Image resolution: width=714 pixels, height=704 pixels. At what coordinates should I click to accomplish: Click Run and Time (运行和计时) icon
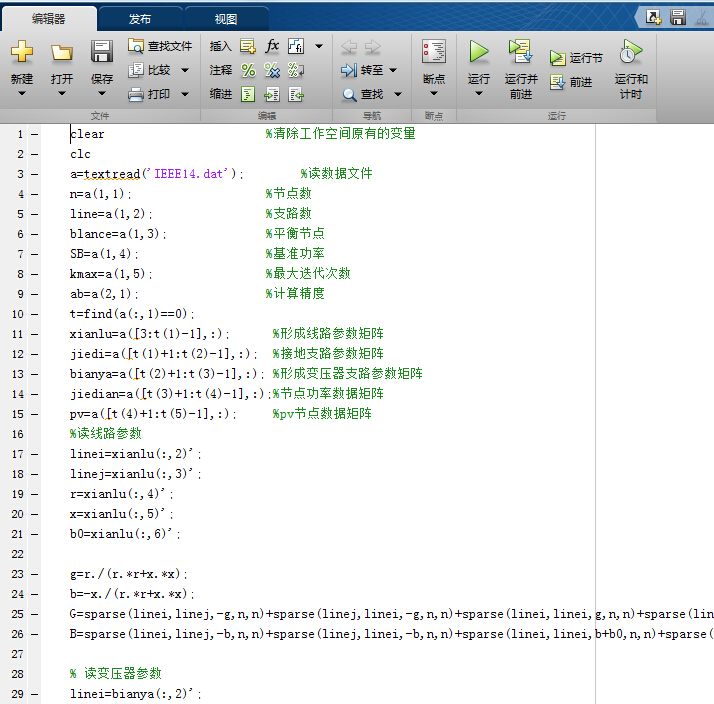coord(631,51)
